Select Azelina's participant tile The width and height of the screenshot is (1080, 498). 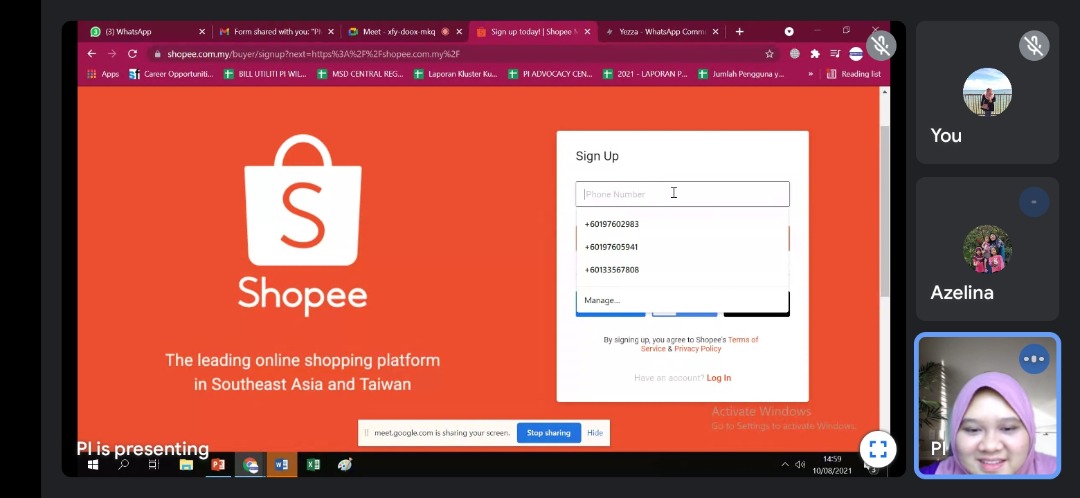987,249
